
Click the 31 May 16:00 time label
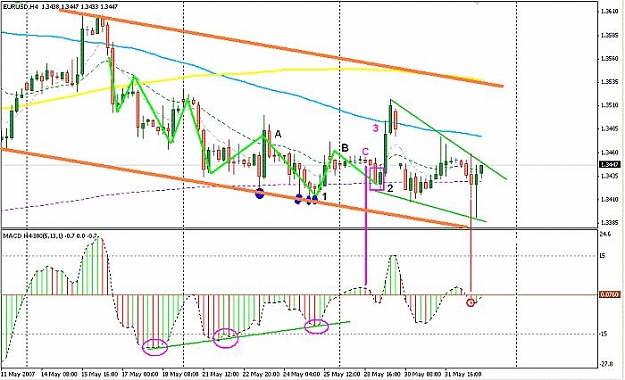[x=463, y=375]
